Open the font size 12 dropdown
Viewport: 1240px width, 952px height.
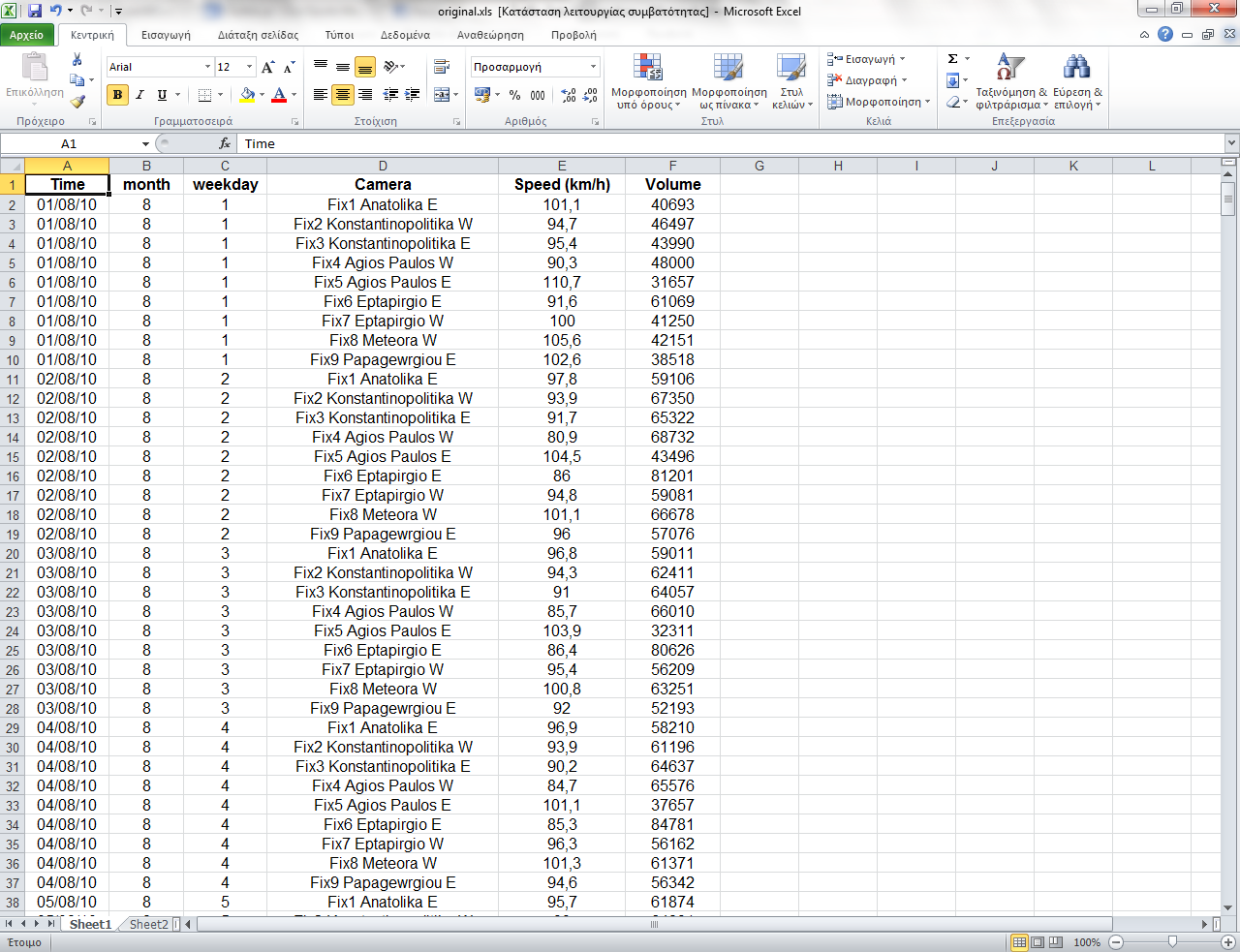tap(249, 67)
